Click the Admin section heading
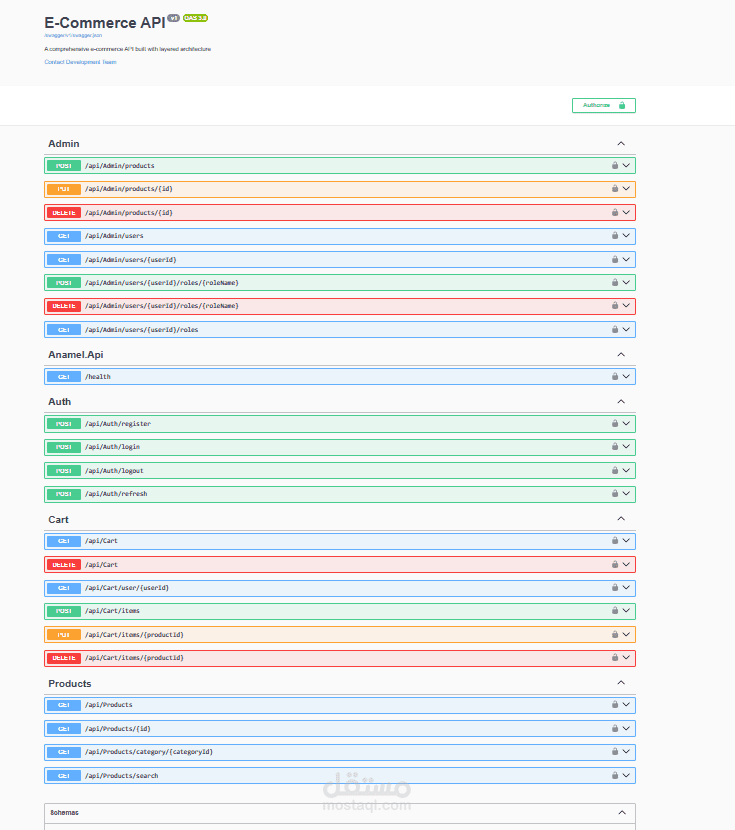 tap(63, 143)
